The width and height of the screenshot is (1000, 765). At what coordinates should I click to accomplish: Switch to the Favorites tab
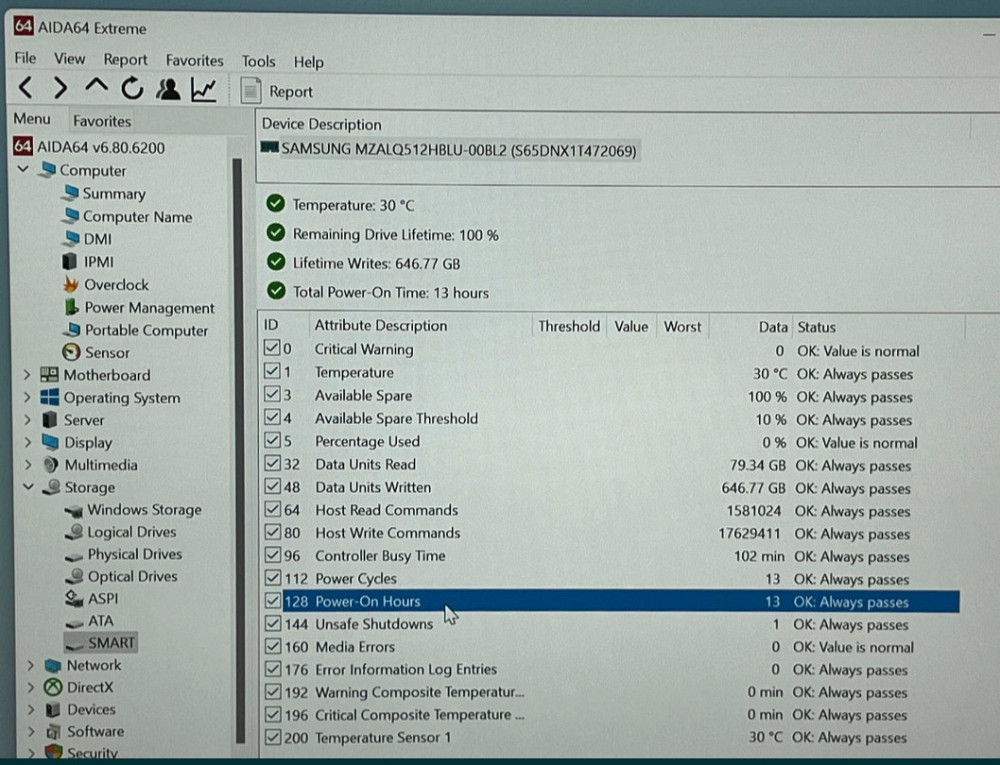click(102, 121)
